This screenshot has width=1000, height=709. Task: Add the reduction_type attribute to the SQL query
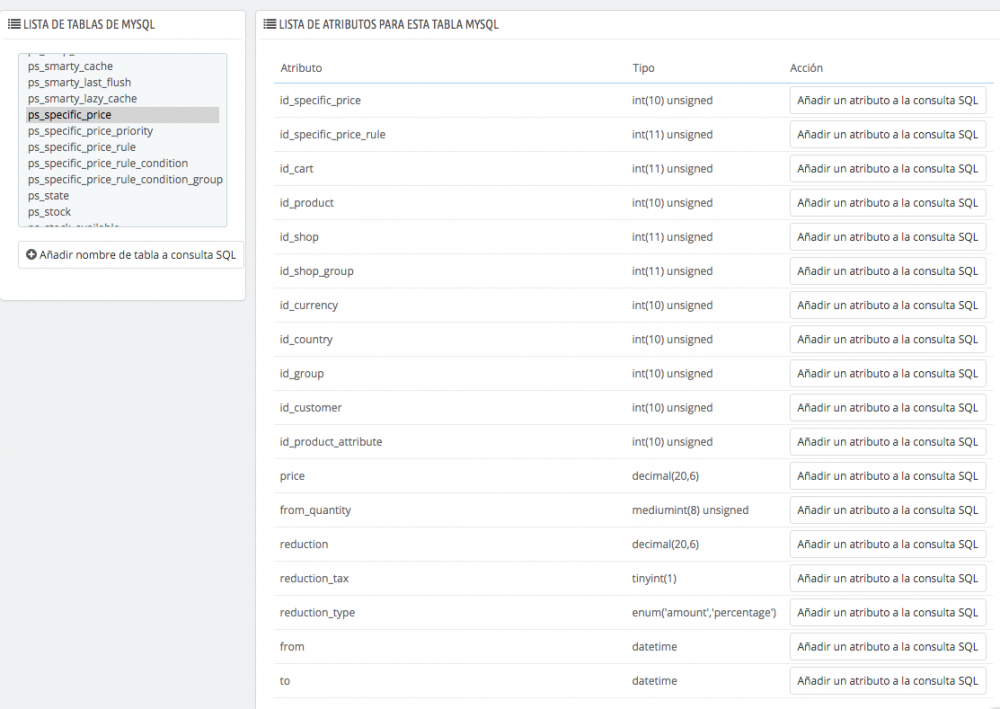point(888,612)
